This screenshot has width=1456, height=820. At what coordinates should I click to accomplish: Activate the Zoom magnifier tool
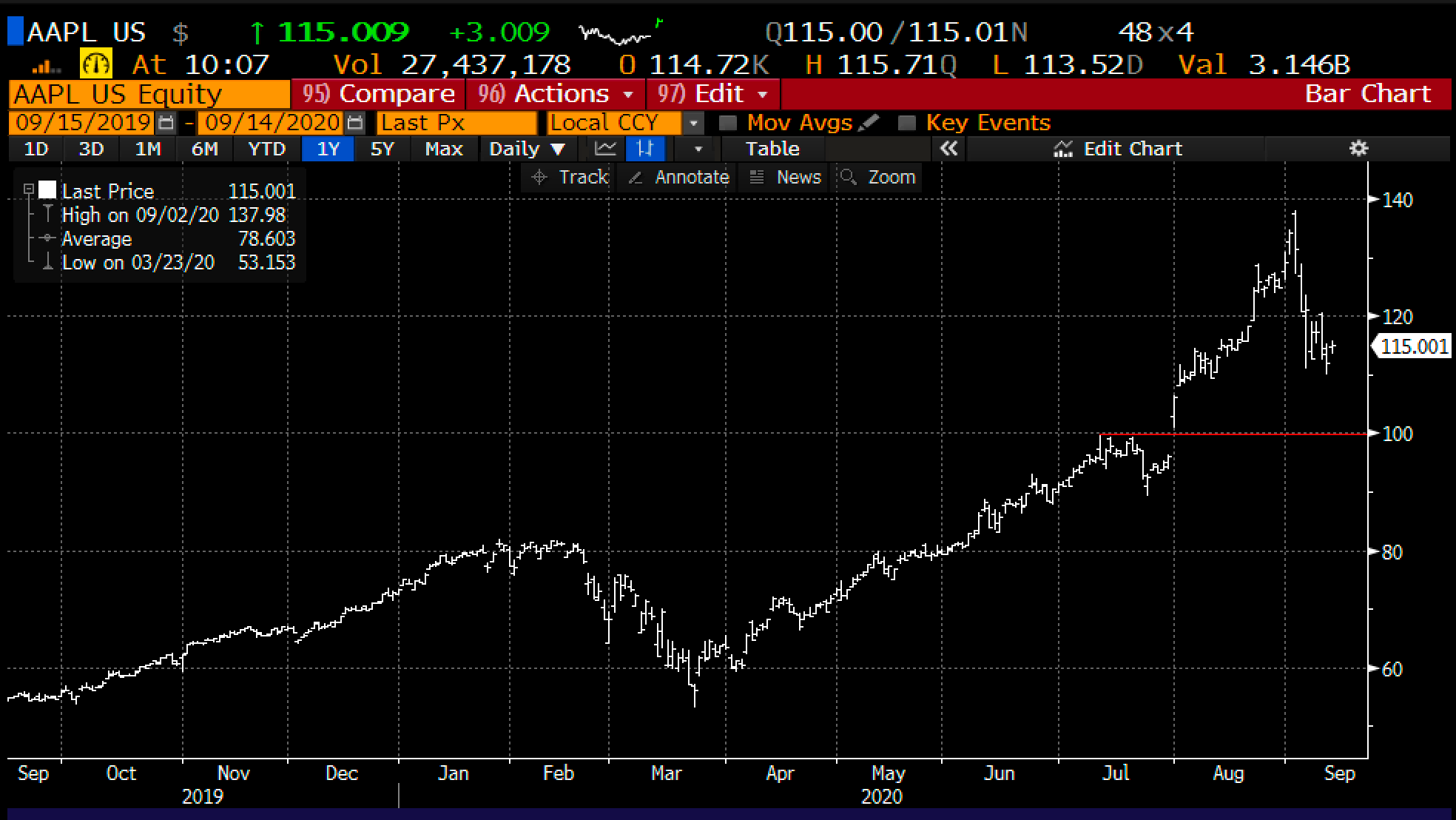(878, 178)
